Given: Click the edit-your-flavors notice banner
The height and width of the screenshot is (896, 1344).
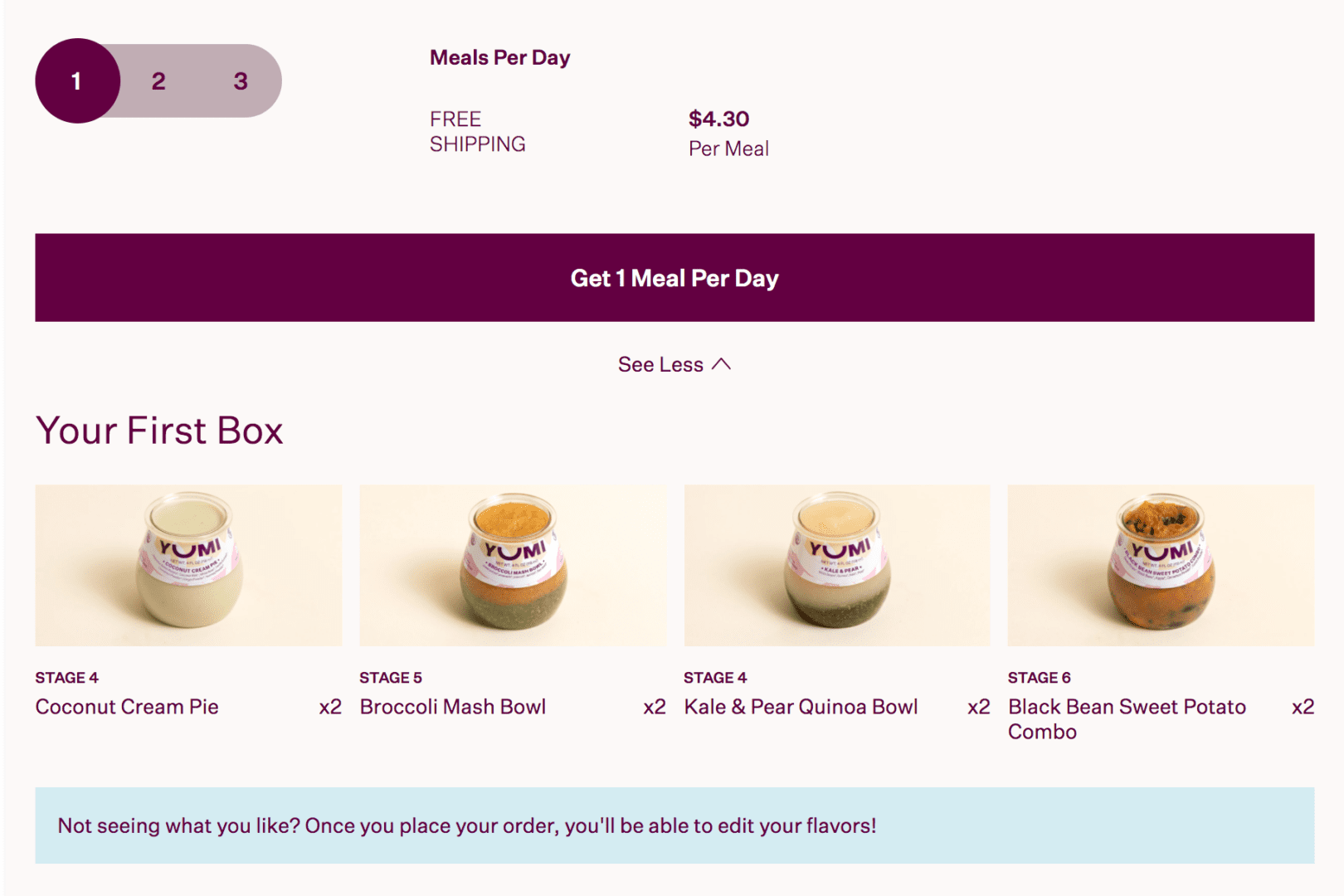Looking at the screenshot, I should (x=672, y=825).
